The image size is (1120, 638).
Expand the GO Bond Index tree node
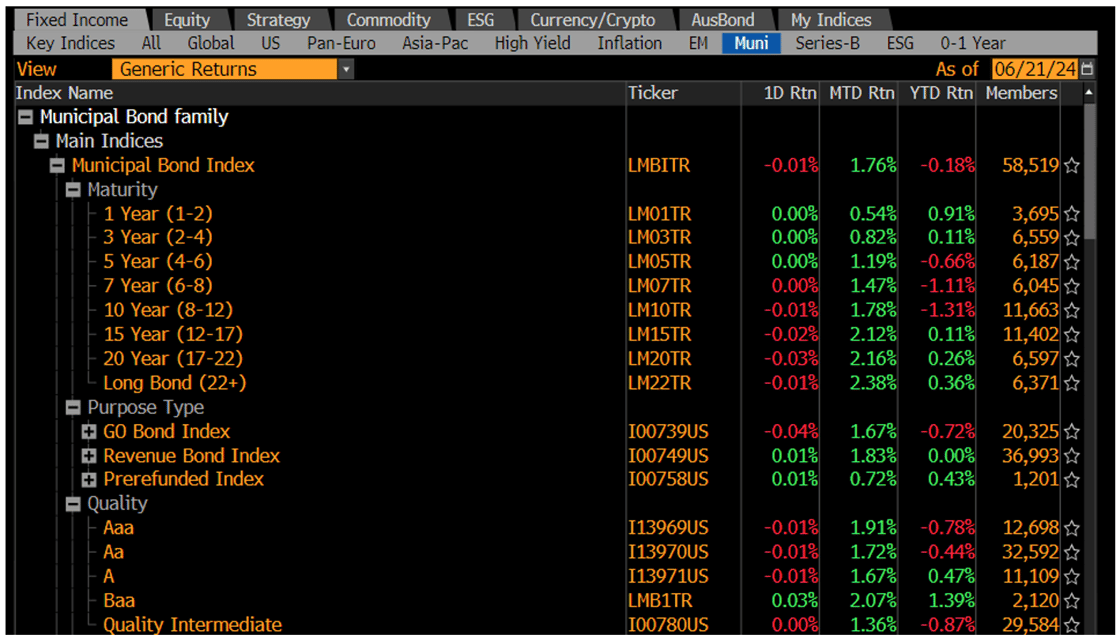(x=88, y=431)
